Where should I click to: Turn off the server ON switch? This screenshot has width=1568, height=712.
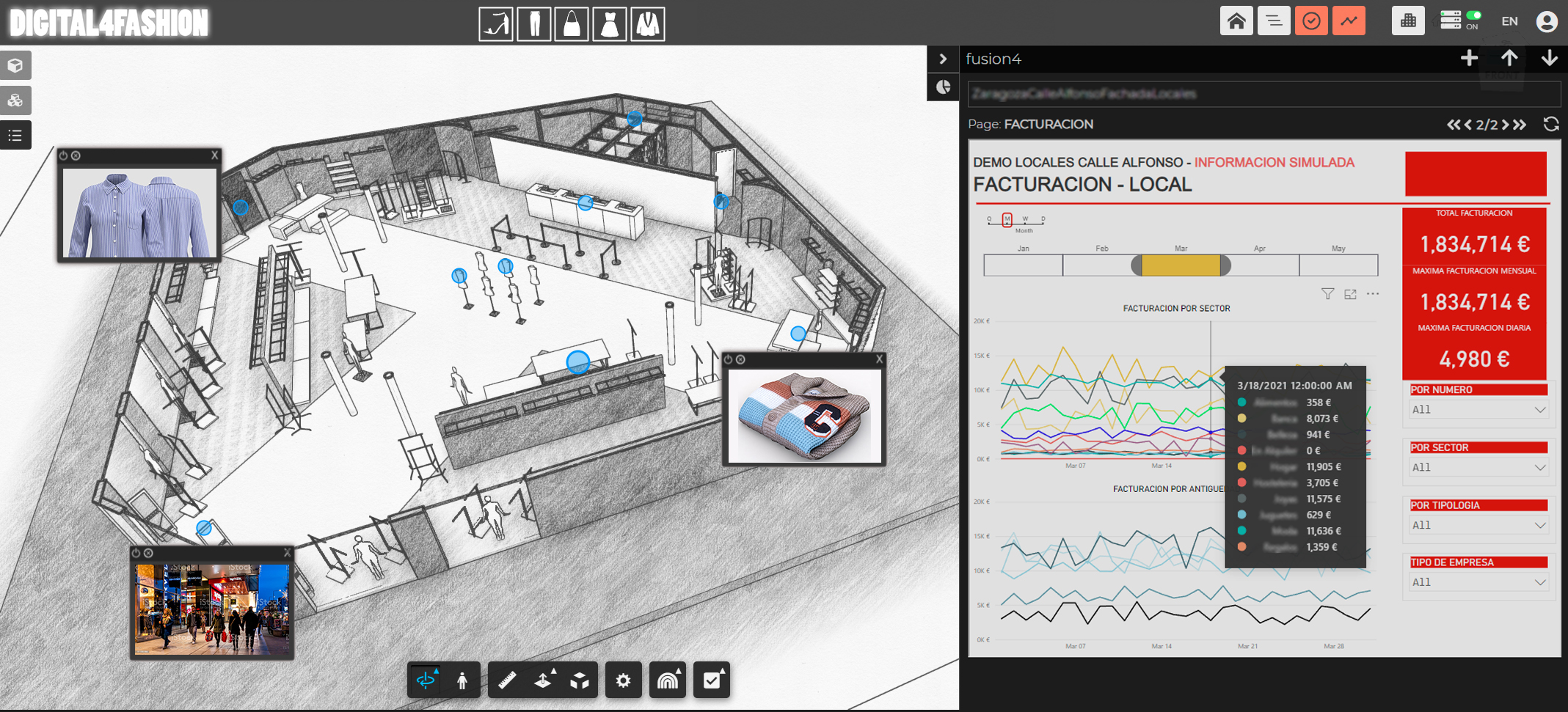tap(1473, 16)
